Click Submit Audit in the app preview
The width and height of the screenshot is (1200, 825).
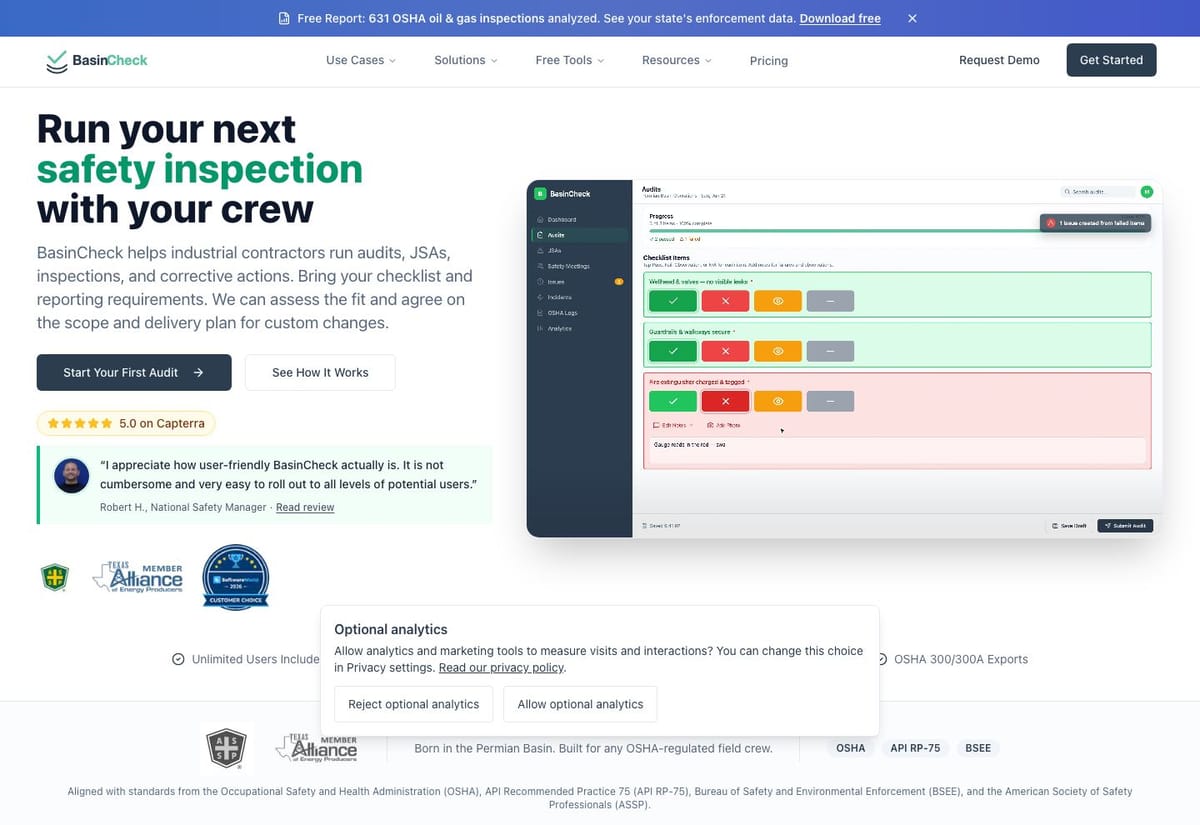(1125, 525)
